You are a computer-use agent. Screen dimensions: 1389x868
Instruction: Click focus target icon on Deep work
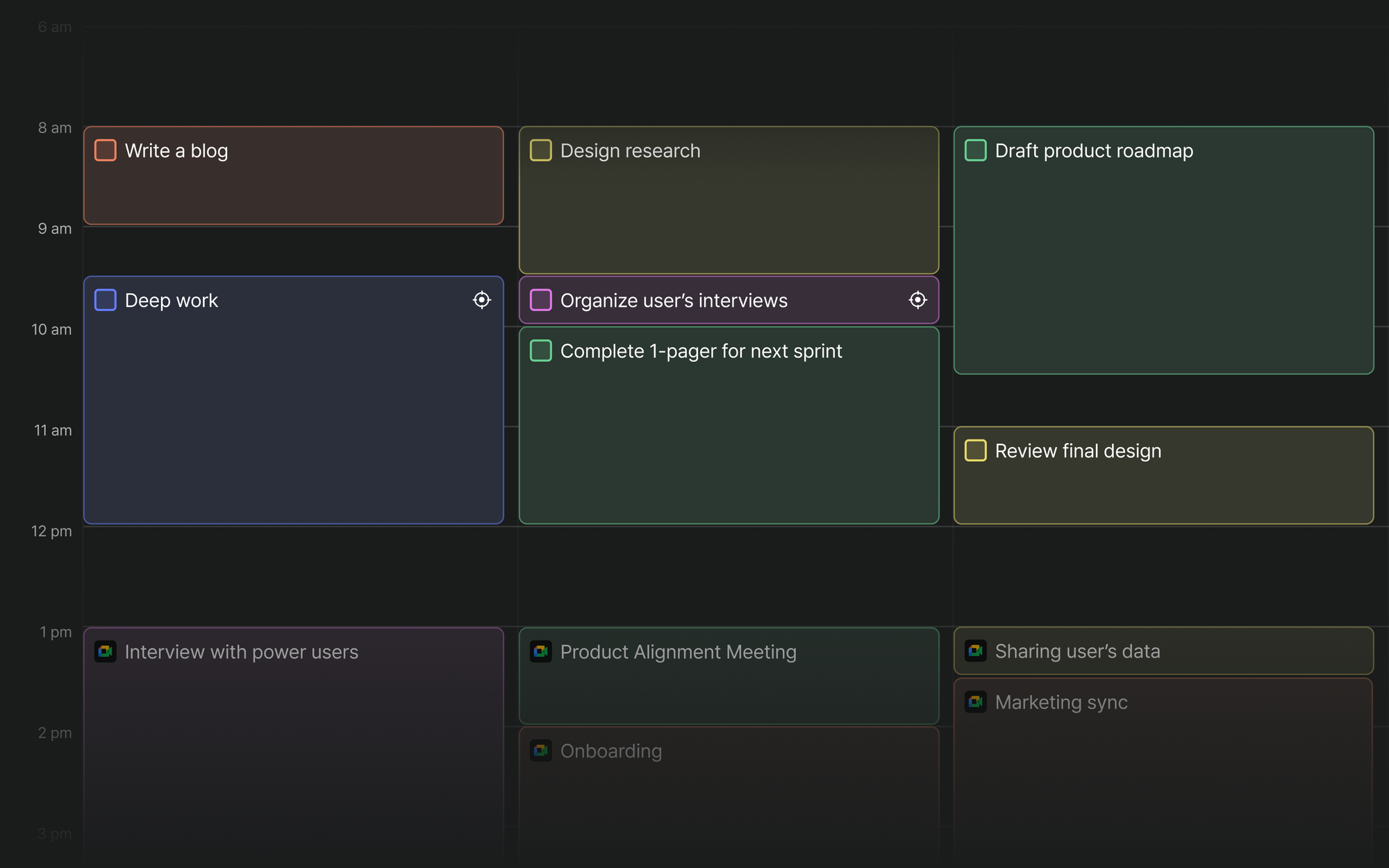481,300
